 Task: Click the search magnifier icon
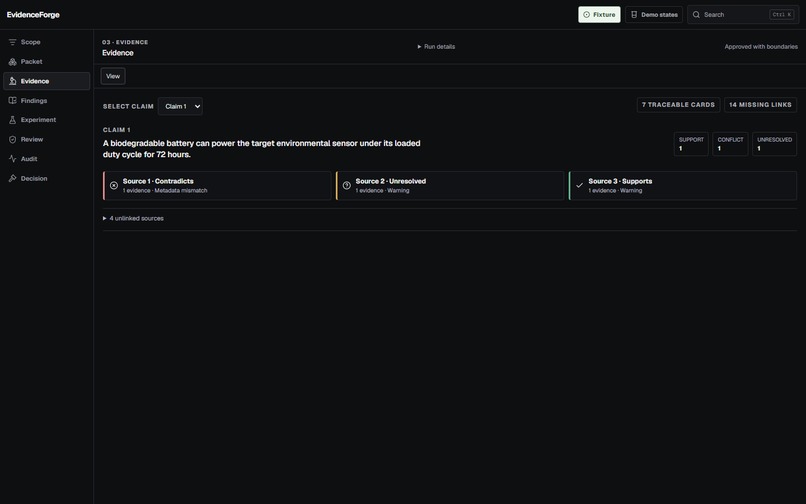(696, 15)
